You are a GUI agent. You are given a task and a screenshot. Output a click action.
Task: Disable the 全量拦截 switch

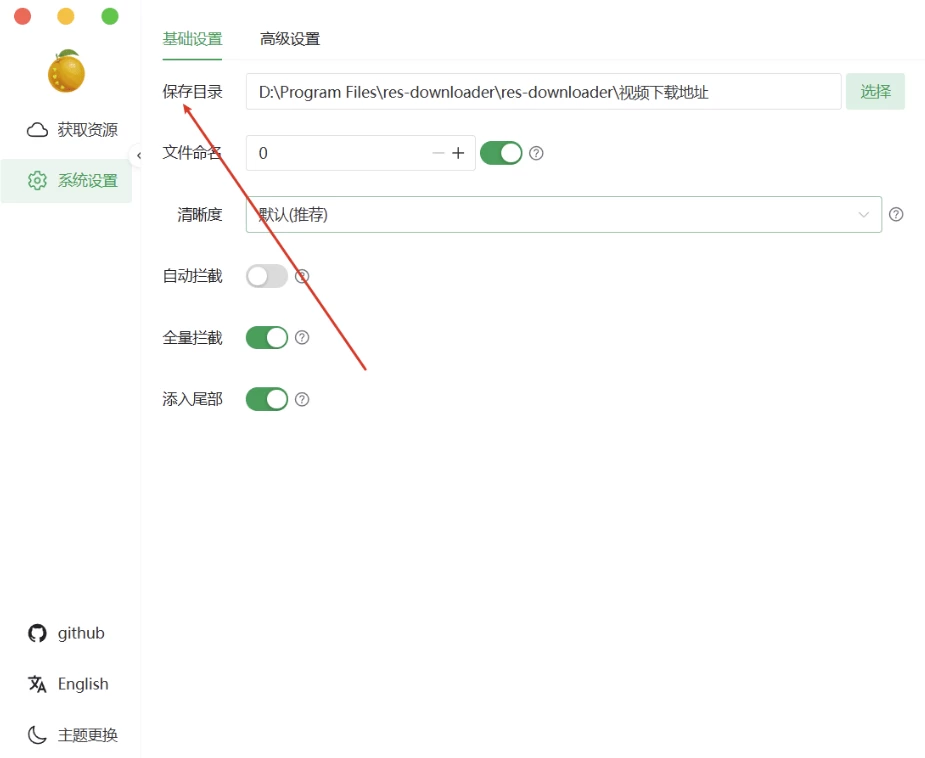coord(266,337)
